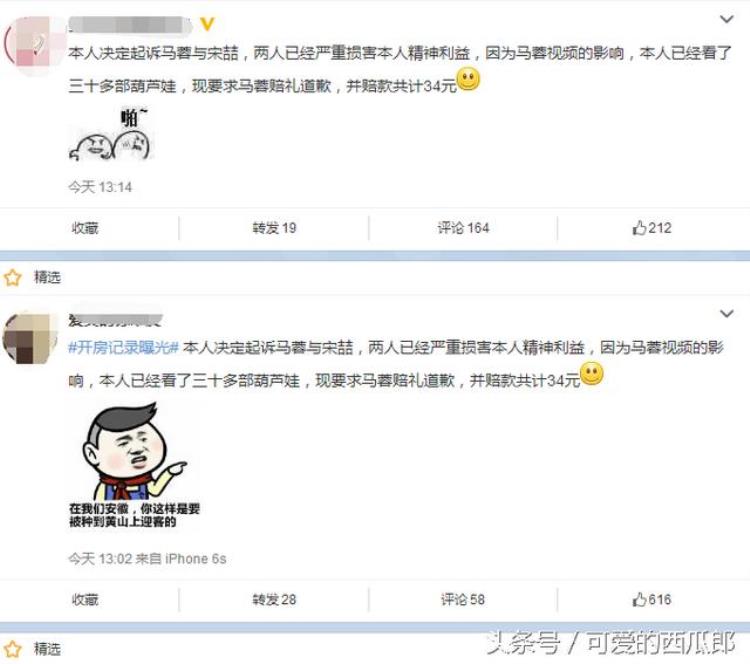Click the smiley emoji in second post
The image size is (750, 664).
[592, 374]
